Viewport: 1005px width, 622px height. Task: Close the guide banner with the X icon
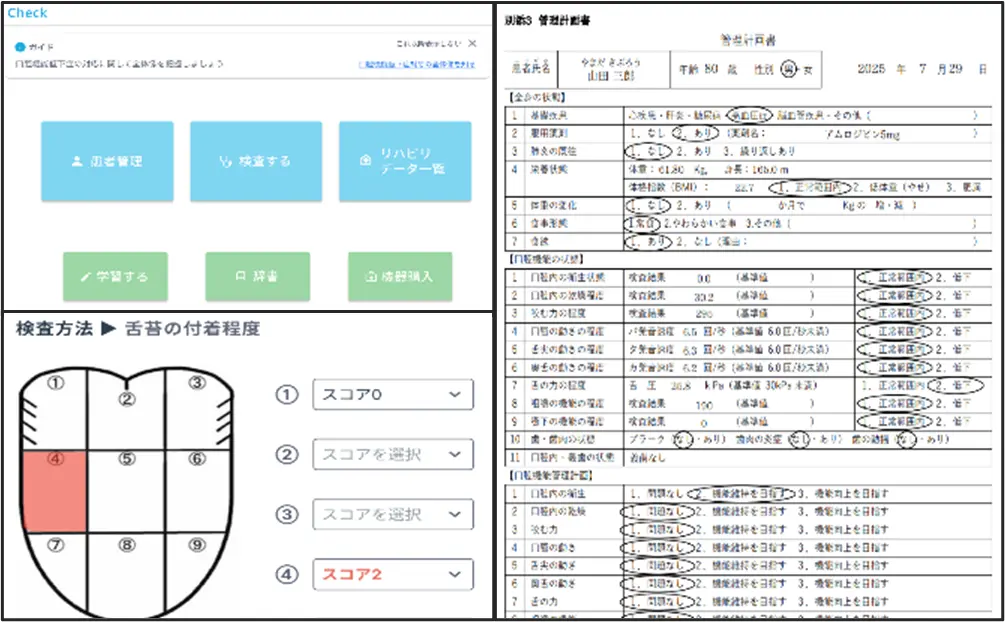[x=472, y=44]
